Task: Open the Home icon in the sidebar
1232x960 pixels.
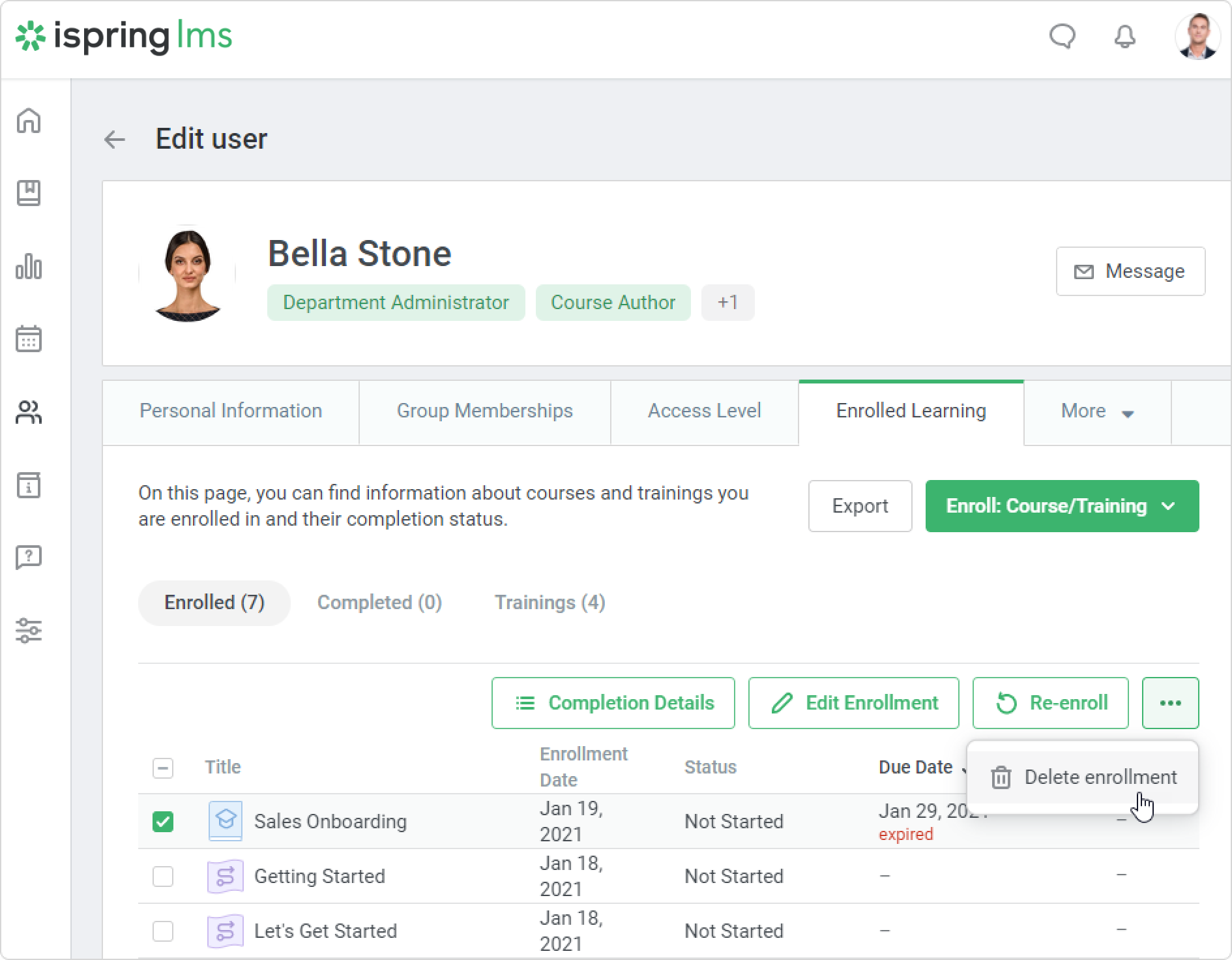Action: 29,121
